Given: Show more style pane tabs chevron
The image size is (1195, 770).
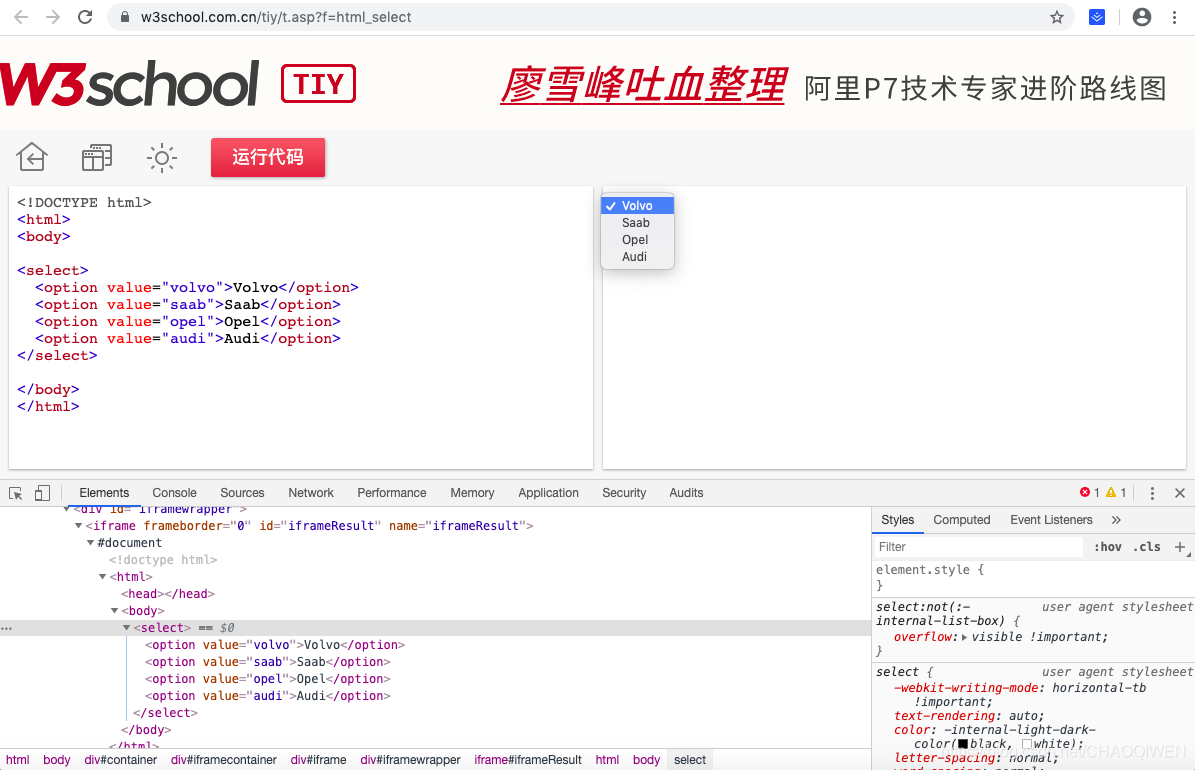Looking at the screenshot, I should 1117,520.
